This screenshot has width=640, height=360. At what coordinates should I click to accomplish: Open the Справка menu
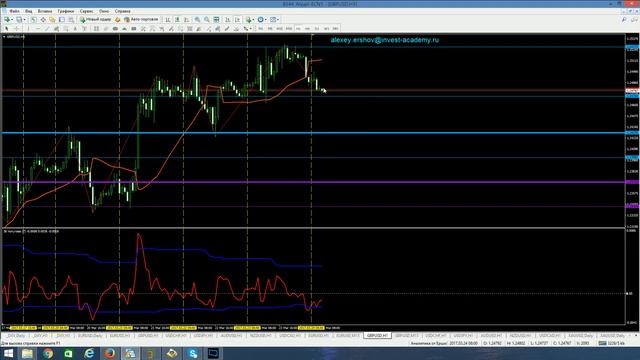click(122, 11)
